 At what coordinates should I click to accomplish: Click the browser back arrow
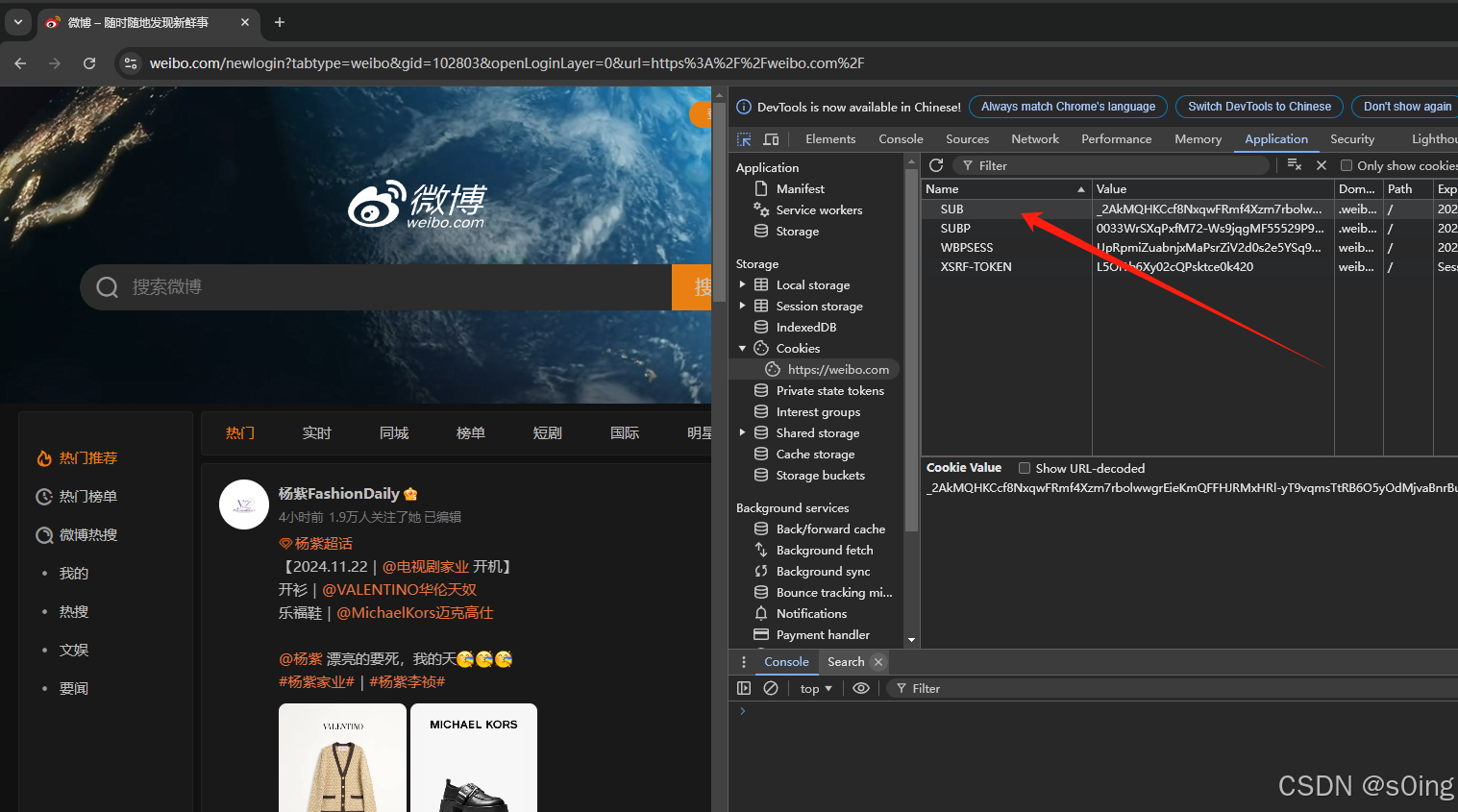click(20, 63)
